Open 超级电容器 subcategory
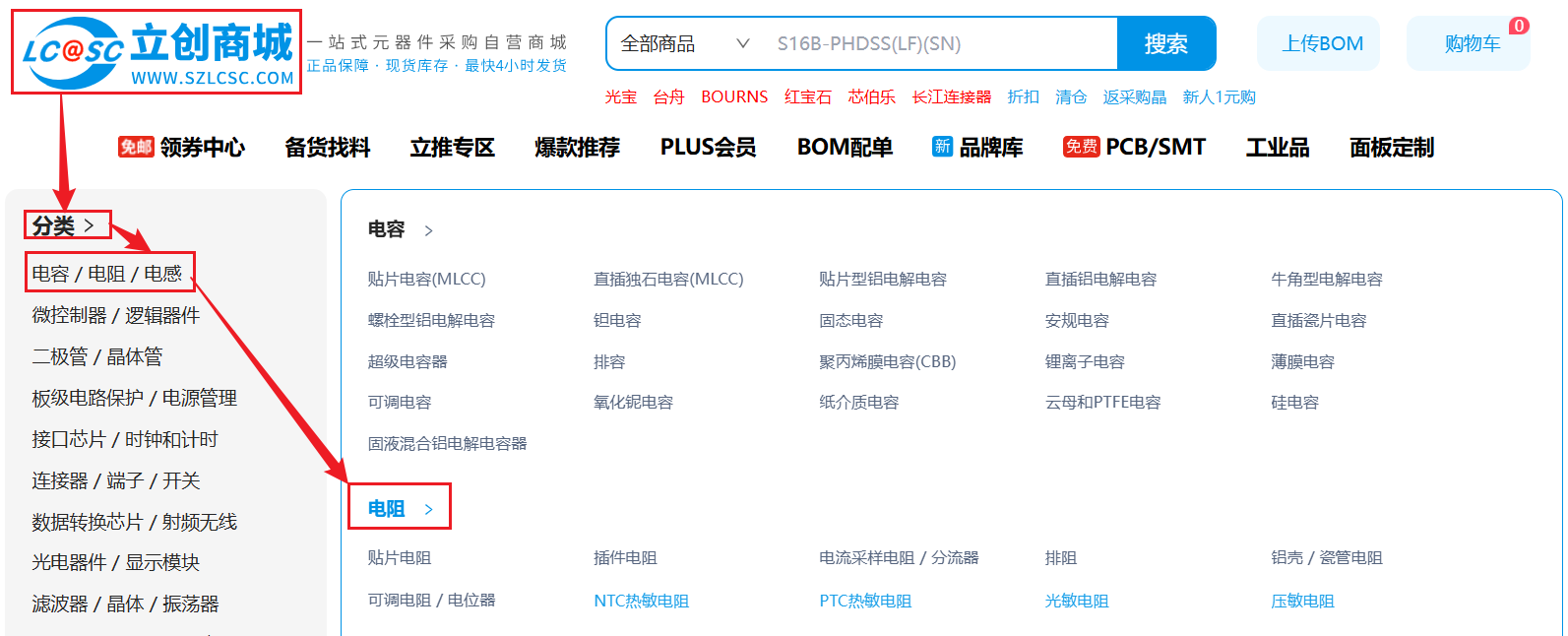Viewport: 1568px width, 636px height. 408,361
